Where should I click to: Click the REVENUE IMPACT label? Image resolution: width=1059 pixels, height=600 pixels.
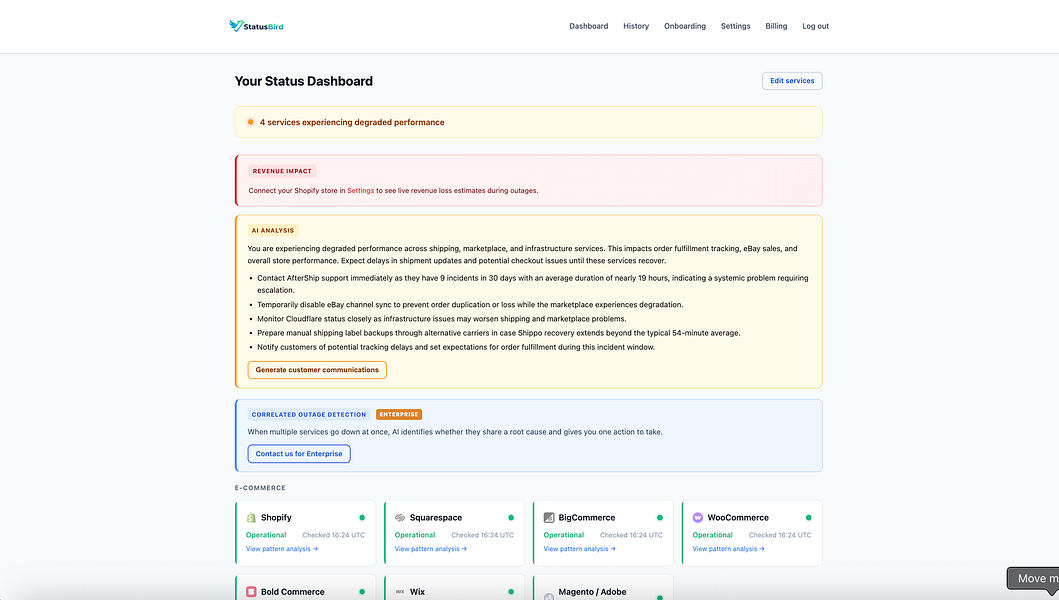point(282,171)
